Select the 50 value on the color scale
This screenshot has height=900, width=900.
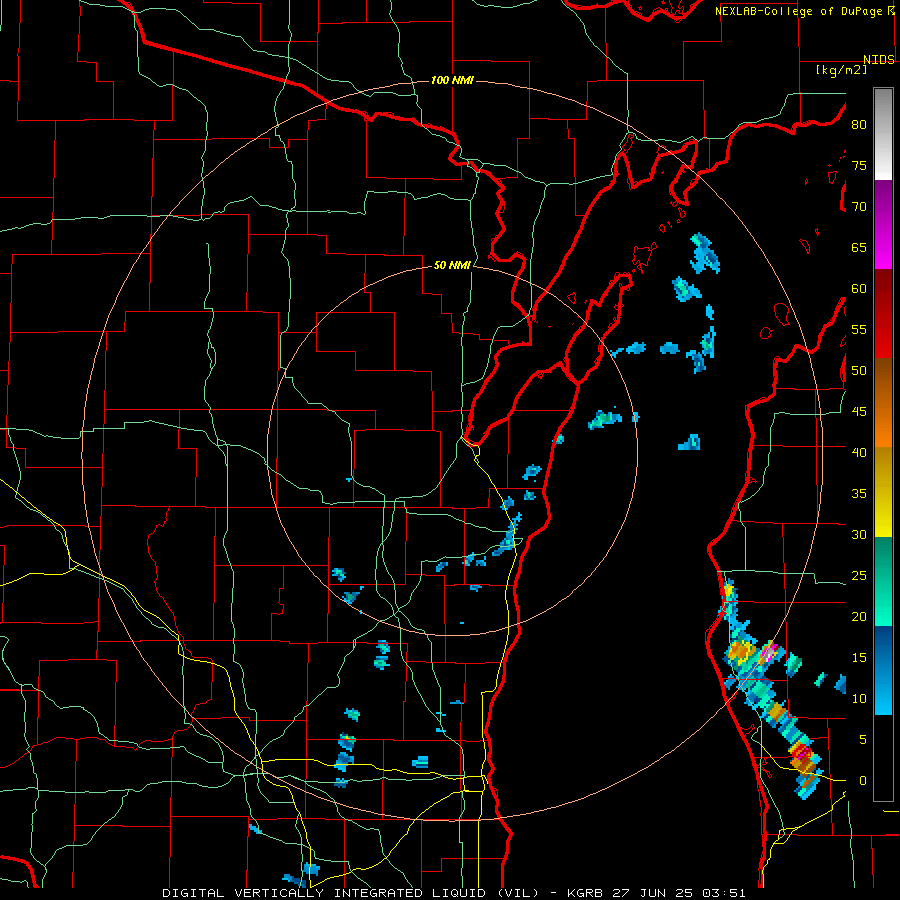click(x=859, y=371)
